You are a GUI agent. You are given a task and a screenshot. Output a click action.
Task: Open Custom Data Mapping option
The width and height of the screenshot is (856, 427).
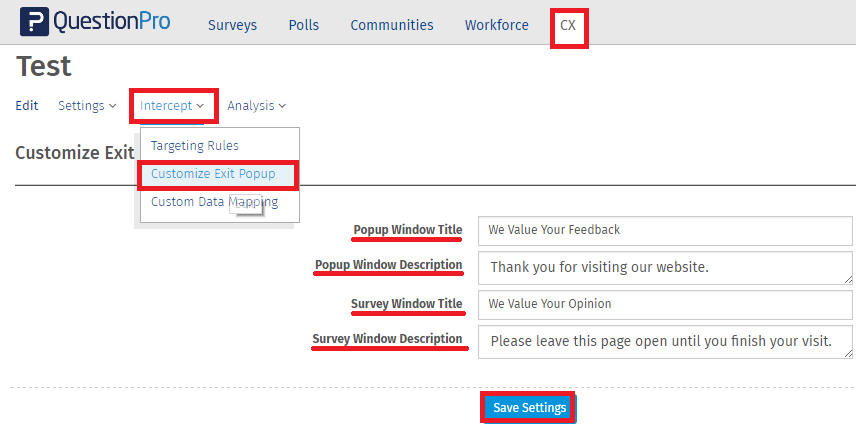pyautogui.click(x=213, y=202)
